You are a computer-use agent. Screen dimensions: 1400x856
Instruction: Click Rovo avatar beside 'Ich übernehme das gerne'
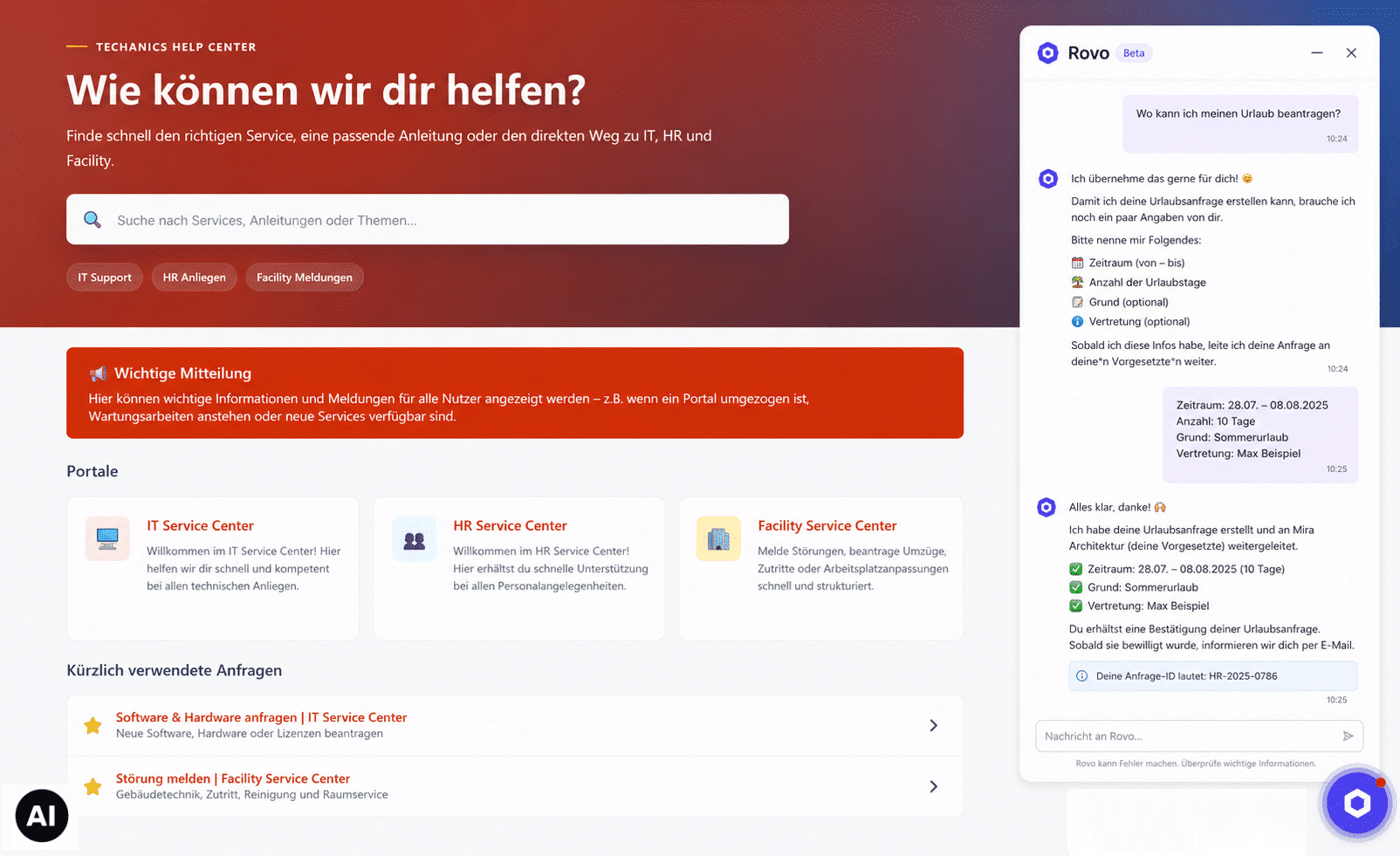pos(1048,179)
